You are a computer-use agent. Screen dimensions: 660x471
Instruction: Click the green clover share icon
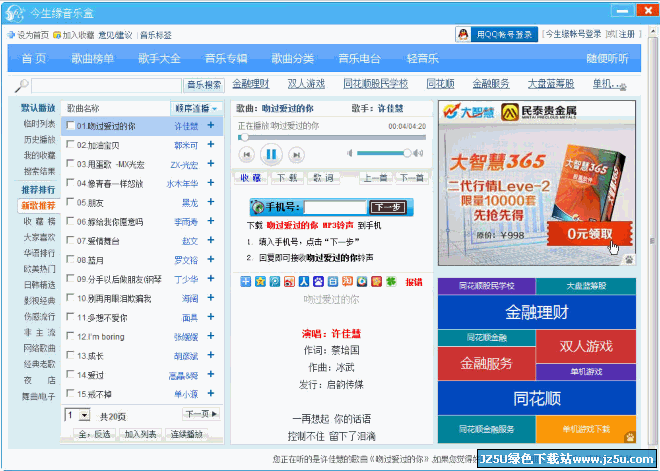coord(391,282)
